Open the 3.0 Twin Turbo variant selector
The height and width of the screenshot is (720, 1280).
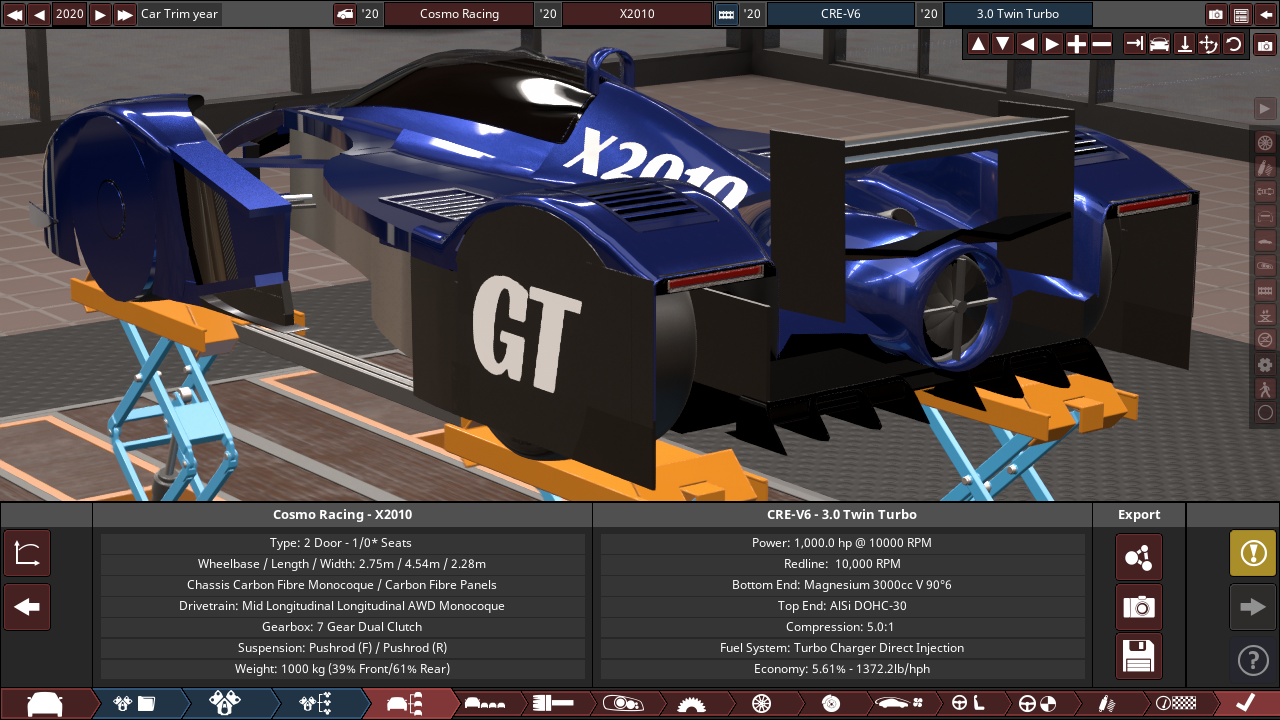coord(1018,14)
